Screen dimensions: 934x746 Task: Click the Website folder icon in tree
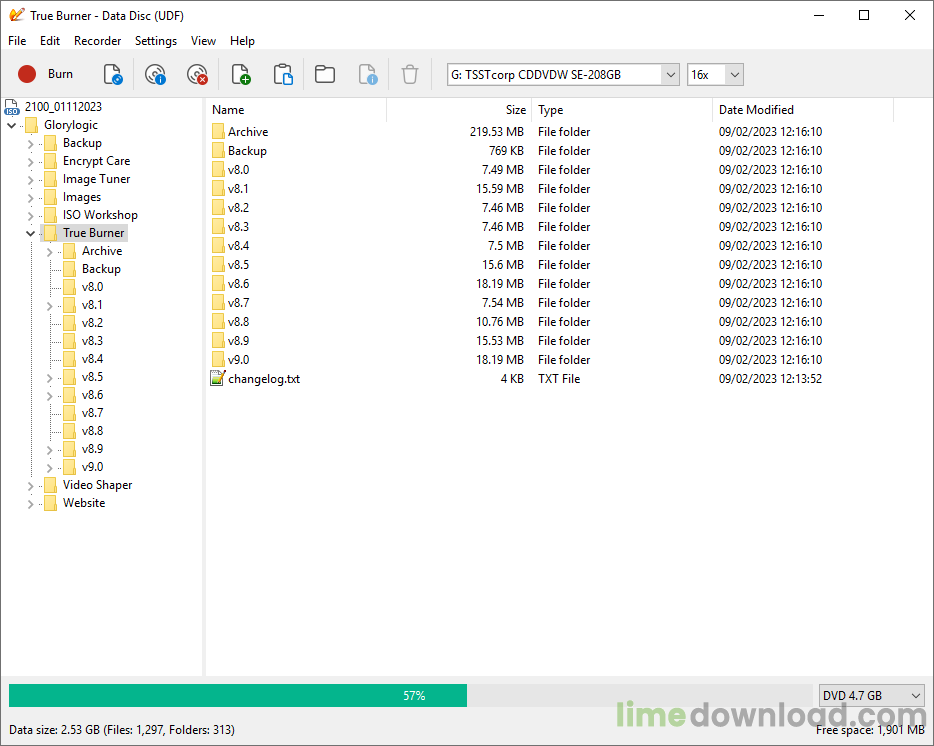point(51,503)
